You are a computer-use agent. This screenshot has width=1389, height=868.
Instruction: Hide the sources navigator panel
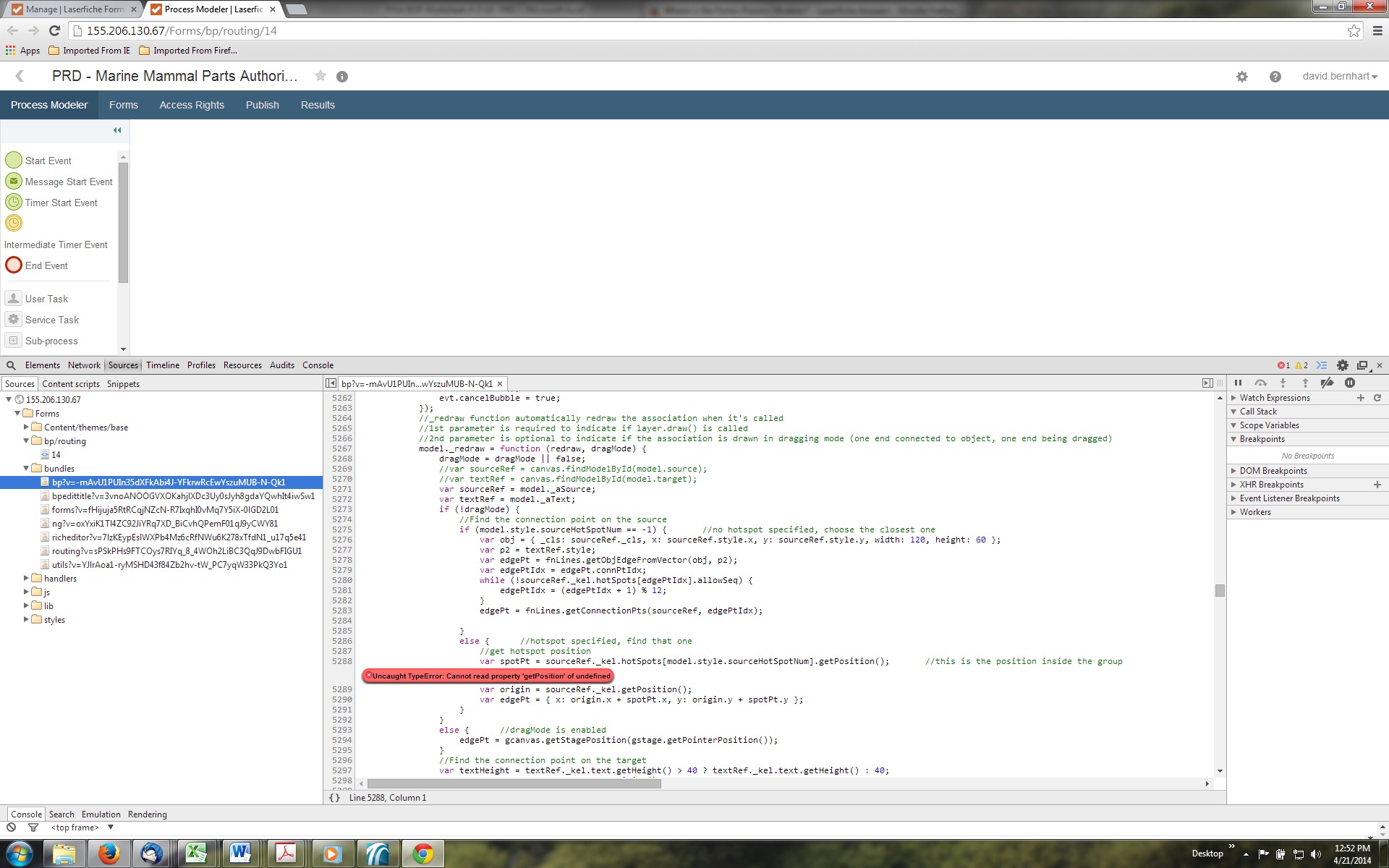point(331,383)
